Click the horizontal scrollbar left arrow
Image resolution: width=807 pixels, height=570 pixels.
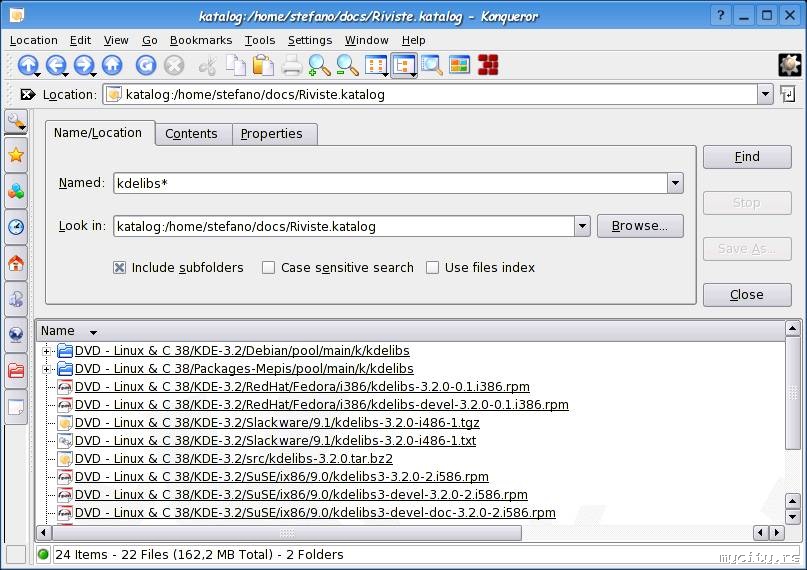point(43,532)
